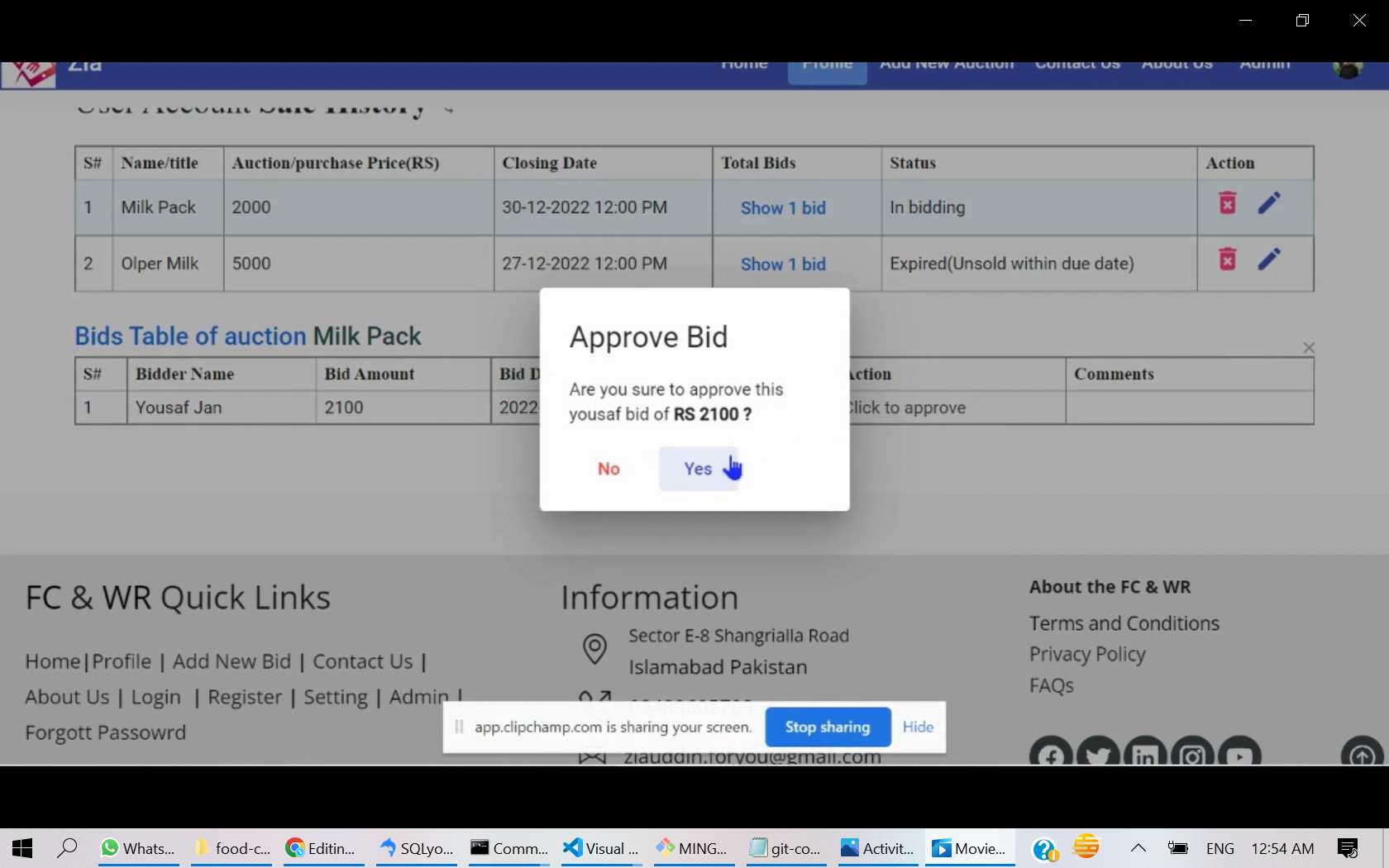Show 1 bid for Milk Pack
This screenshot has height=868, width=1389.
tap(783, 208)
